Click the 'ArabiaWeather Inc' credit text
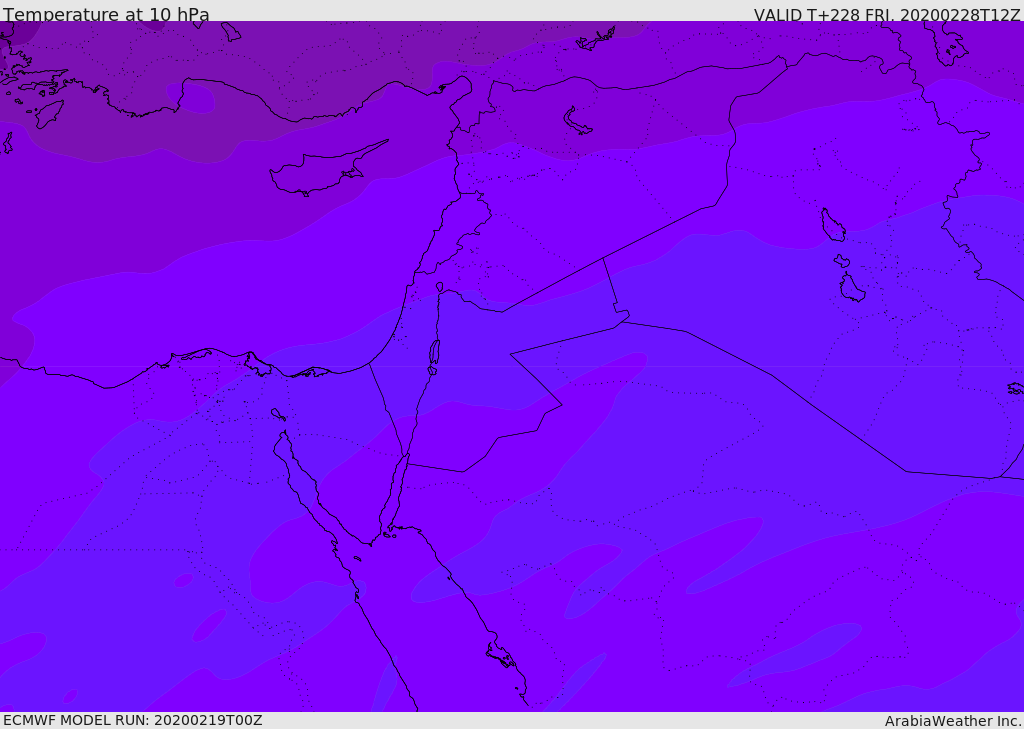1024x729 pixels. [x=952, y=721]
